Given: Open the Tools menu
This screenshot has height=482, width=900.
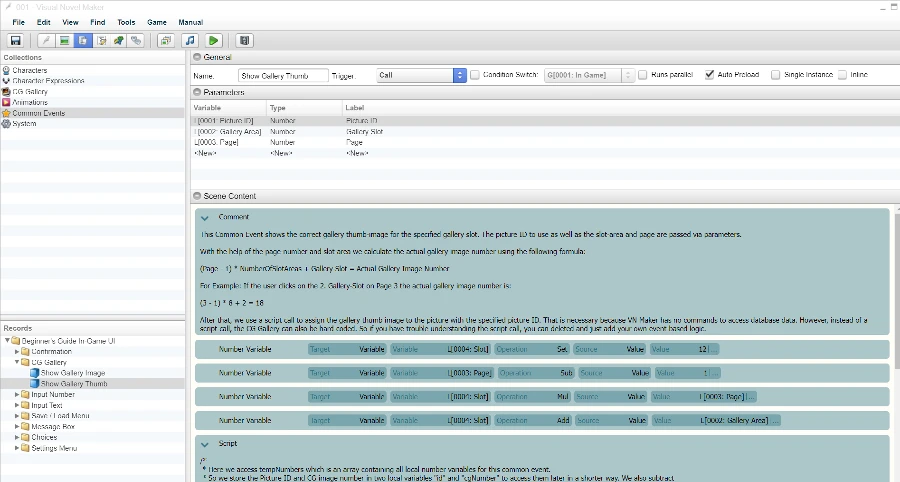Looking at the screenshot, I should pos(126,21).
